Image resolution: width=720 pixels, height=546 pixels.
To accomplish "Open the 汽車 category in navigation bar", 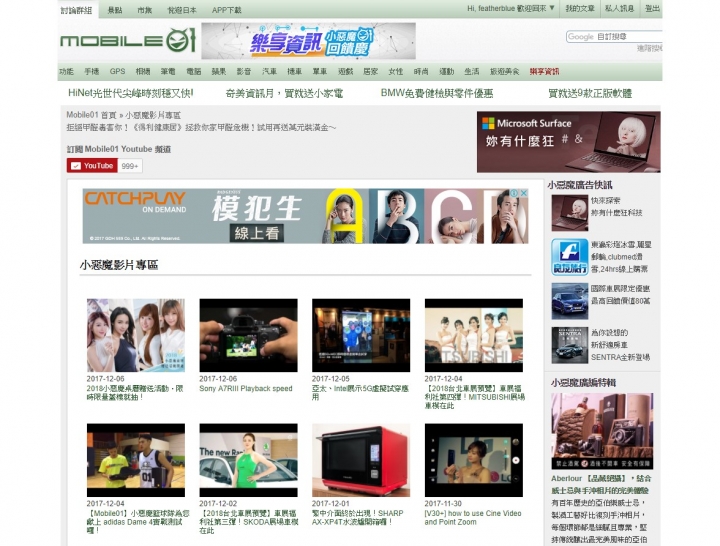I will coord(269,72).
